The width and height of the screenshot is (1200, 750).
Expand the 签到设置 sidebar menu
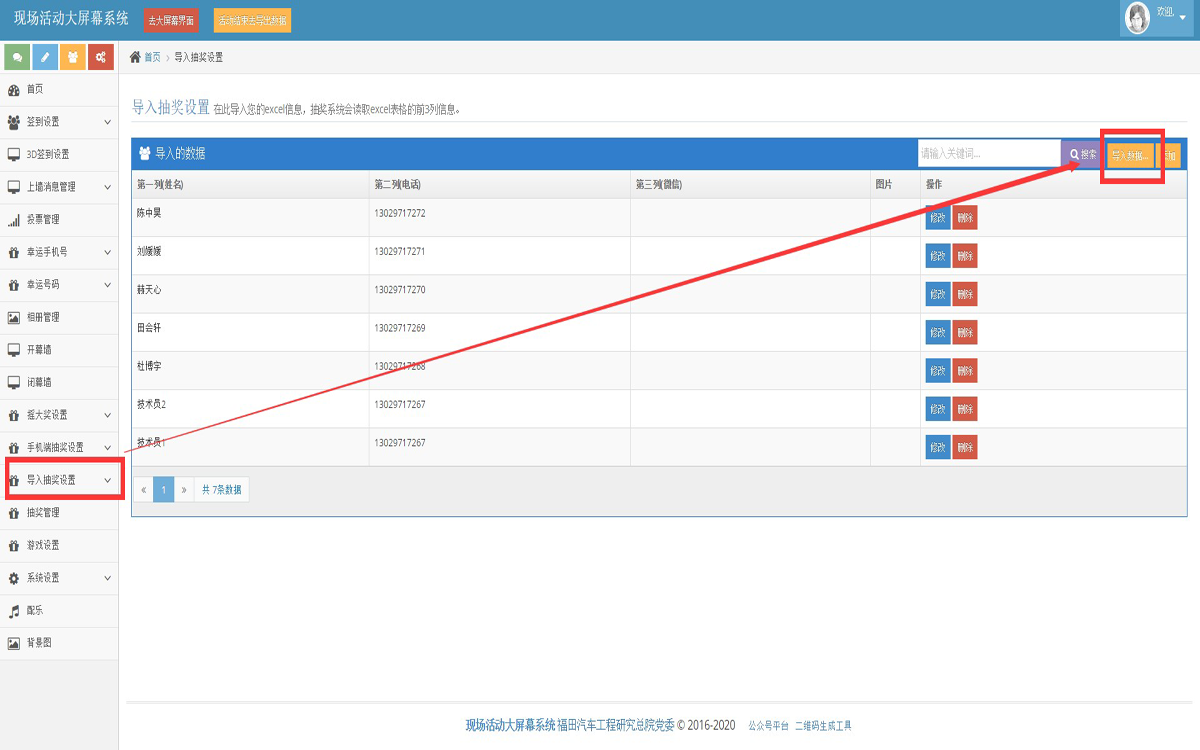click(107, 122)
